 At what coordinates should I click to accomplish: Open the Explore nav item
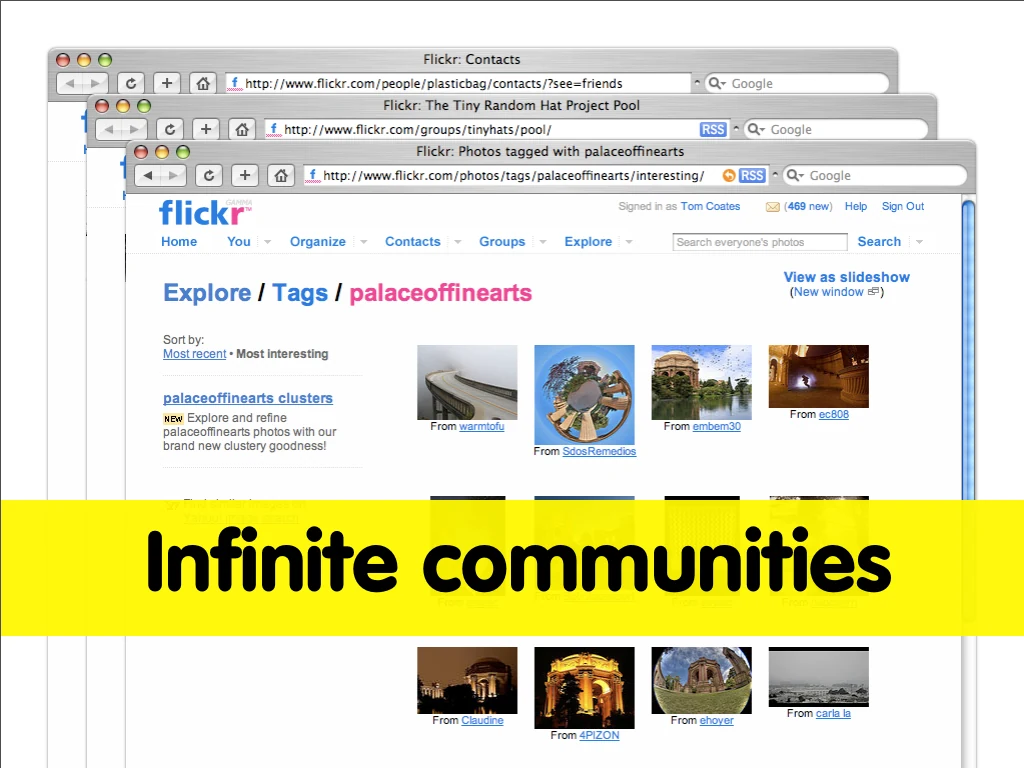pyautogui.click(x=588, y=242)
